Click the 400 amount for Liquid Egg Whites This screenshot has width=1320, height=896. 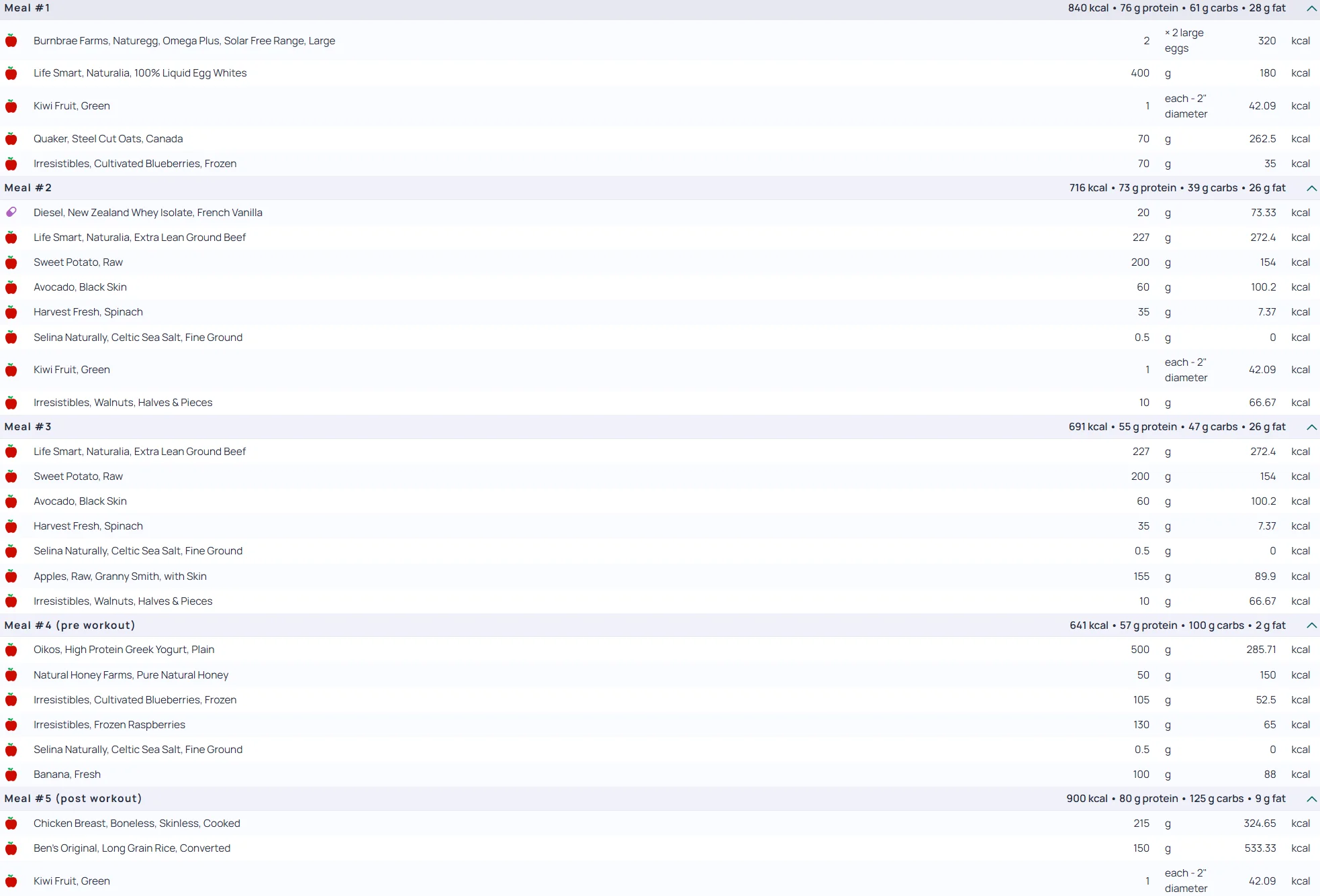1140,73
